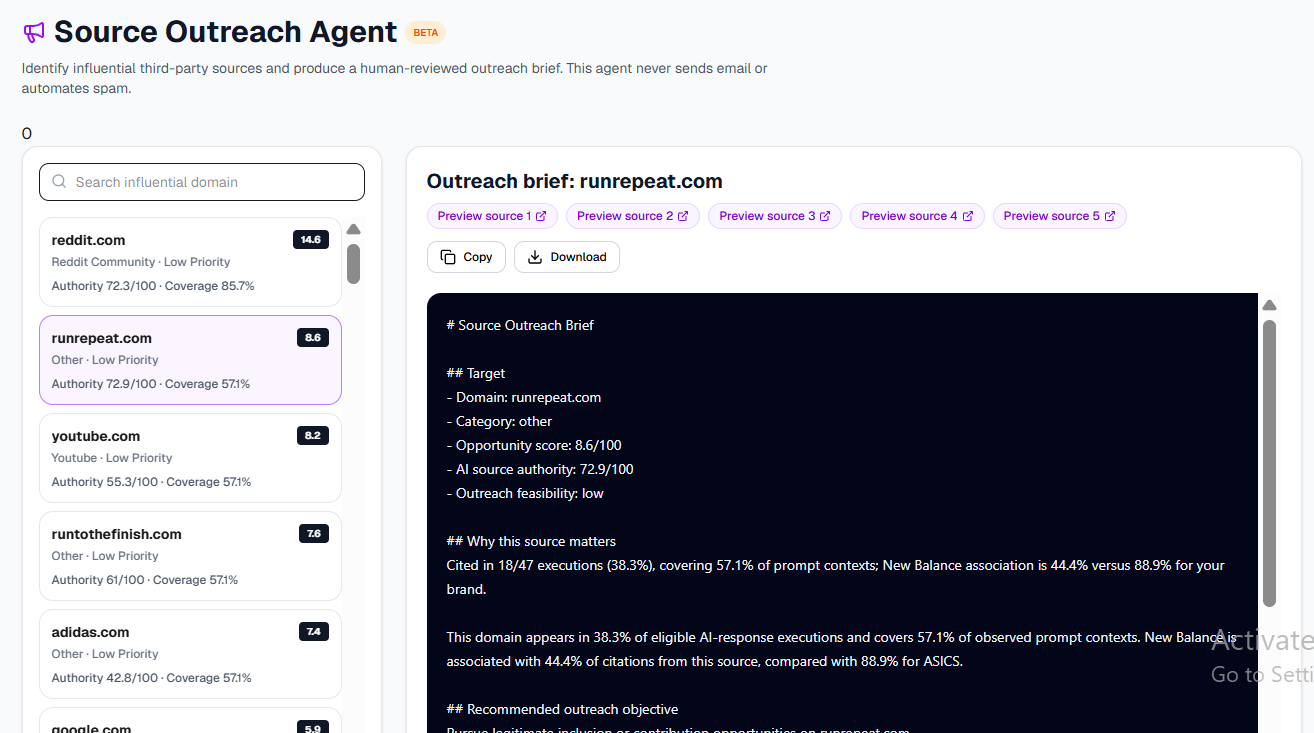This screenshot has width=1314, height=733.
Task: Click the magnifier icon in the domain search box
Action: [60, 182]
